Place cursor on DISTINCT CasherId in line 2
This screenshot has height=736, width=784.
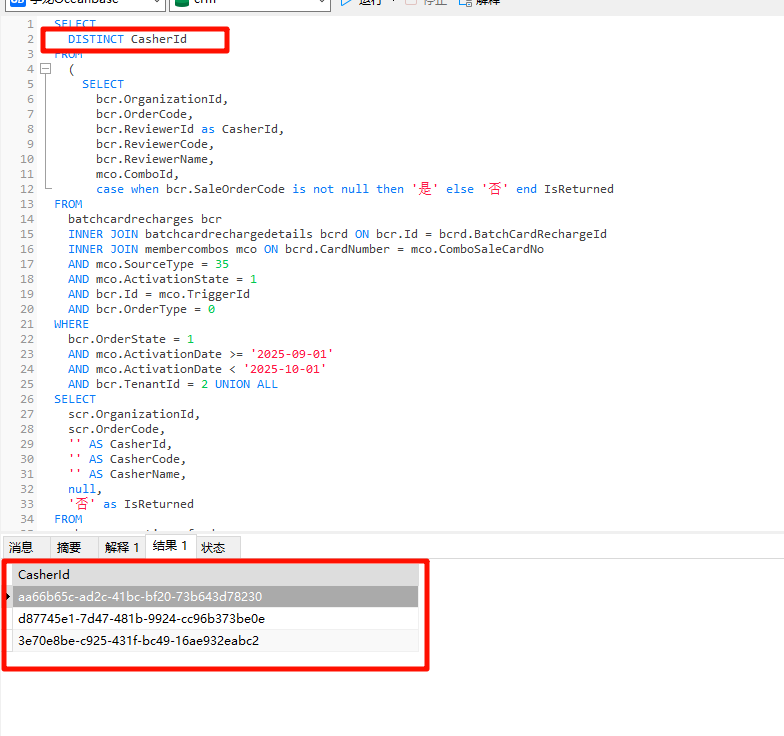[128, 39]
